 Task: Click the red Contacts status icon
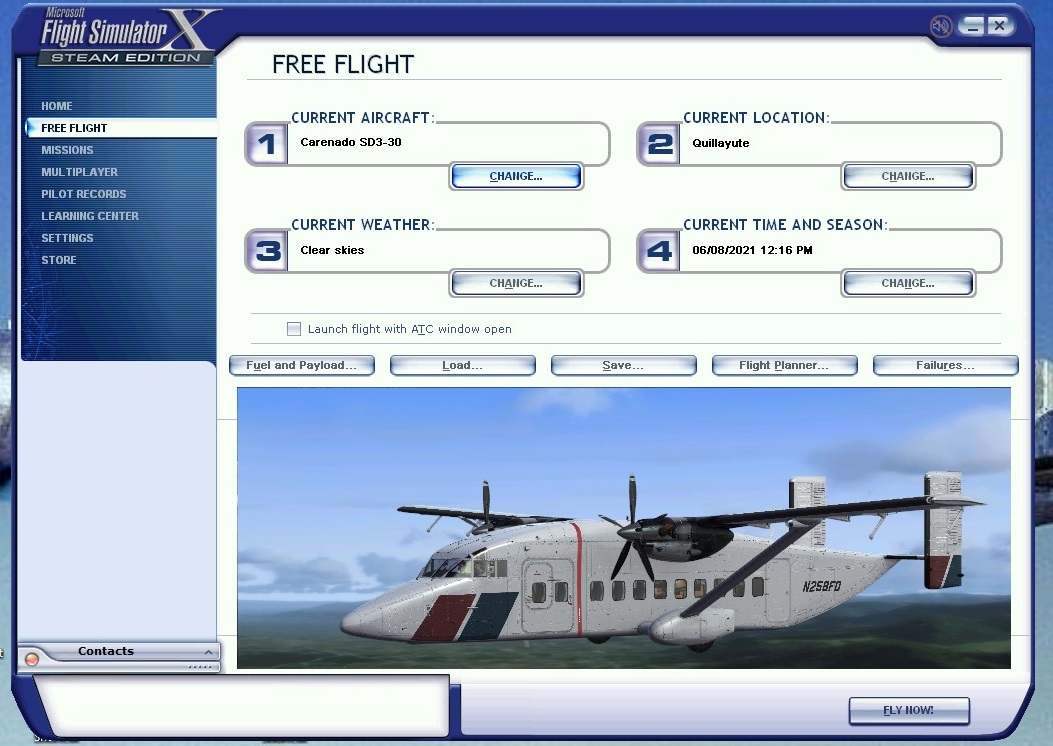(x=32, y=659)
